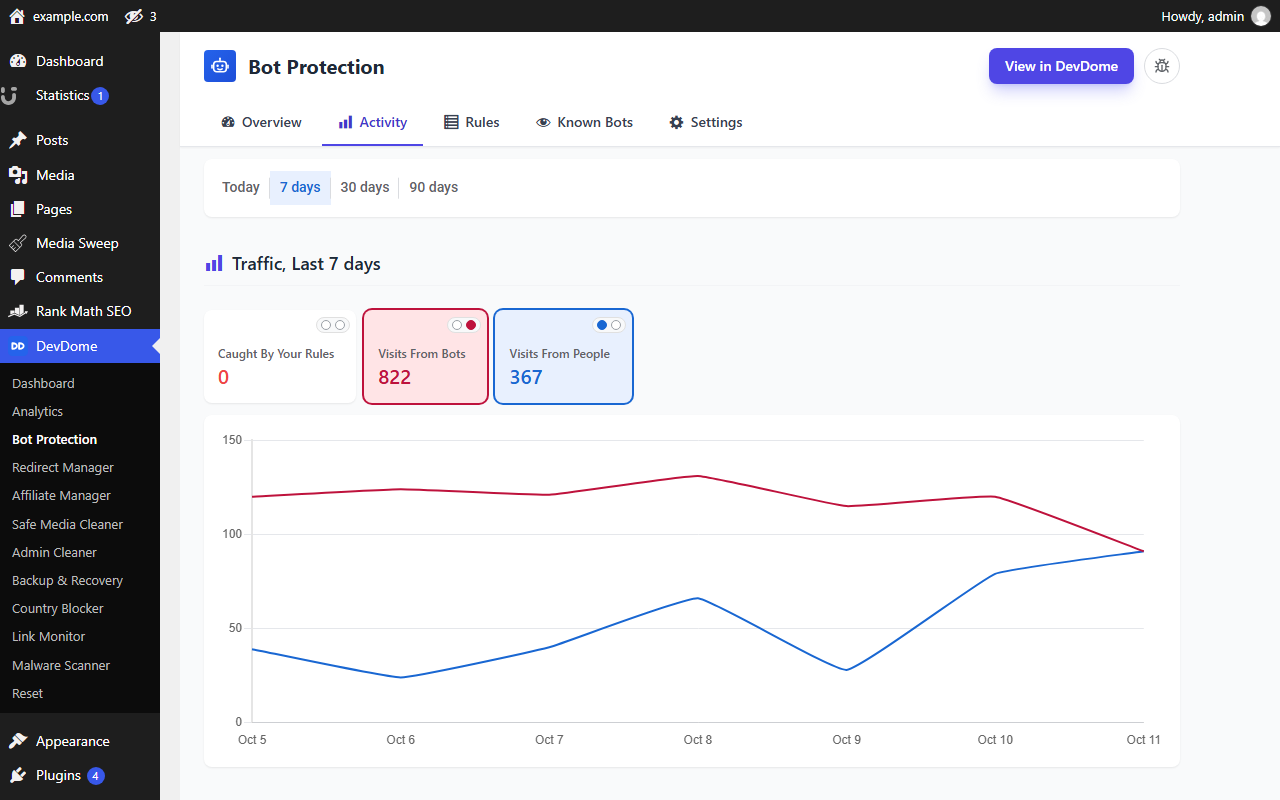Click the Statistics notification badge 1
Screen dimensions: 1280x800
100,96
